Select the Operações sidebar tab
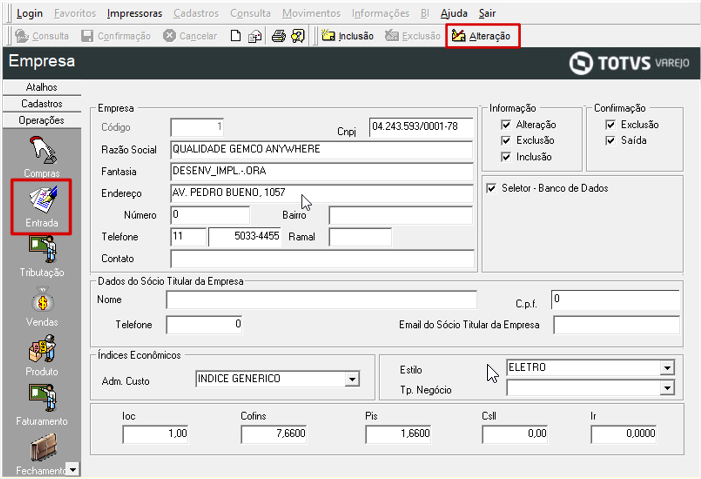 coord(42,120)
